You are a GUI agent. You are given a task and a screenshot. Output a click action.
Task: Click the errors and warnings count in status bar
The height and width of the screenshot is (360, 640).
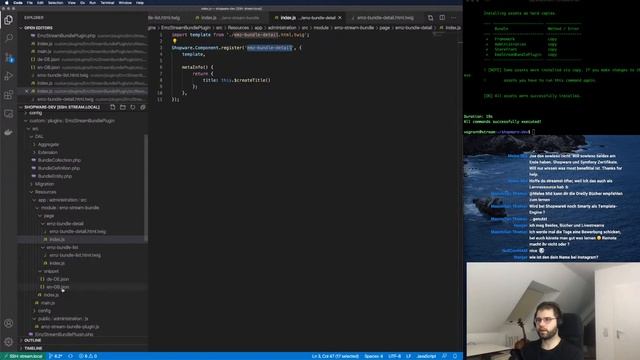(x=88, y=356)
